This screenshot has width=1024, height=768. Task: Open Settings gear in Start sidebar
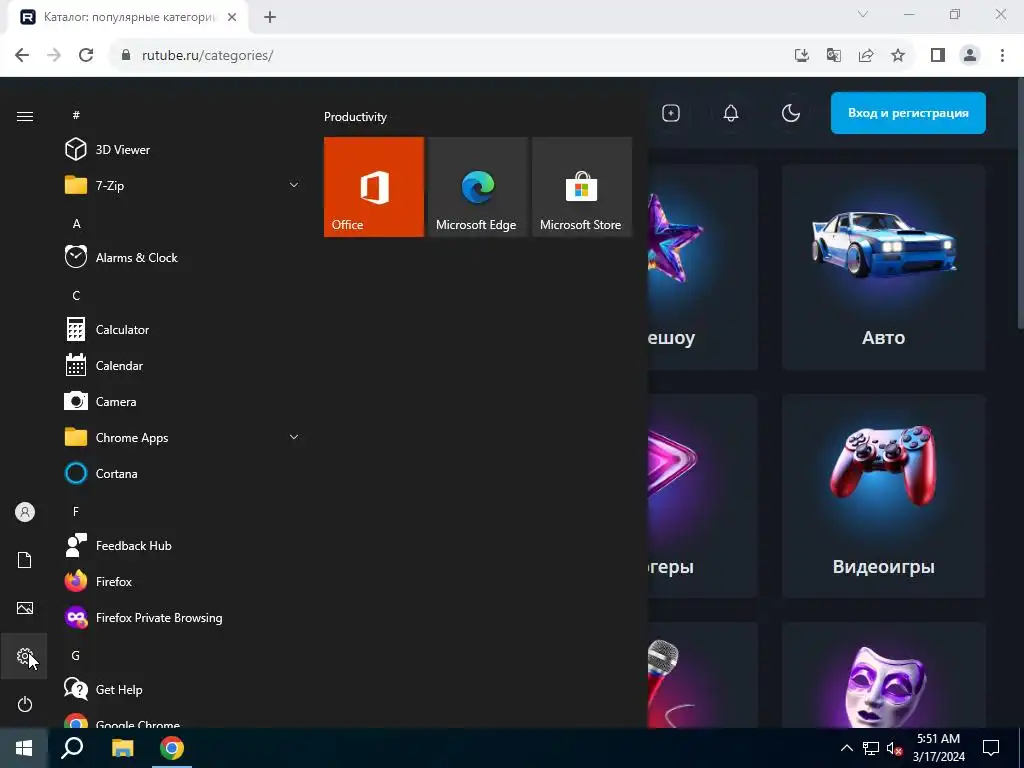pyautogui.click(x=25, y=656)
